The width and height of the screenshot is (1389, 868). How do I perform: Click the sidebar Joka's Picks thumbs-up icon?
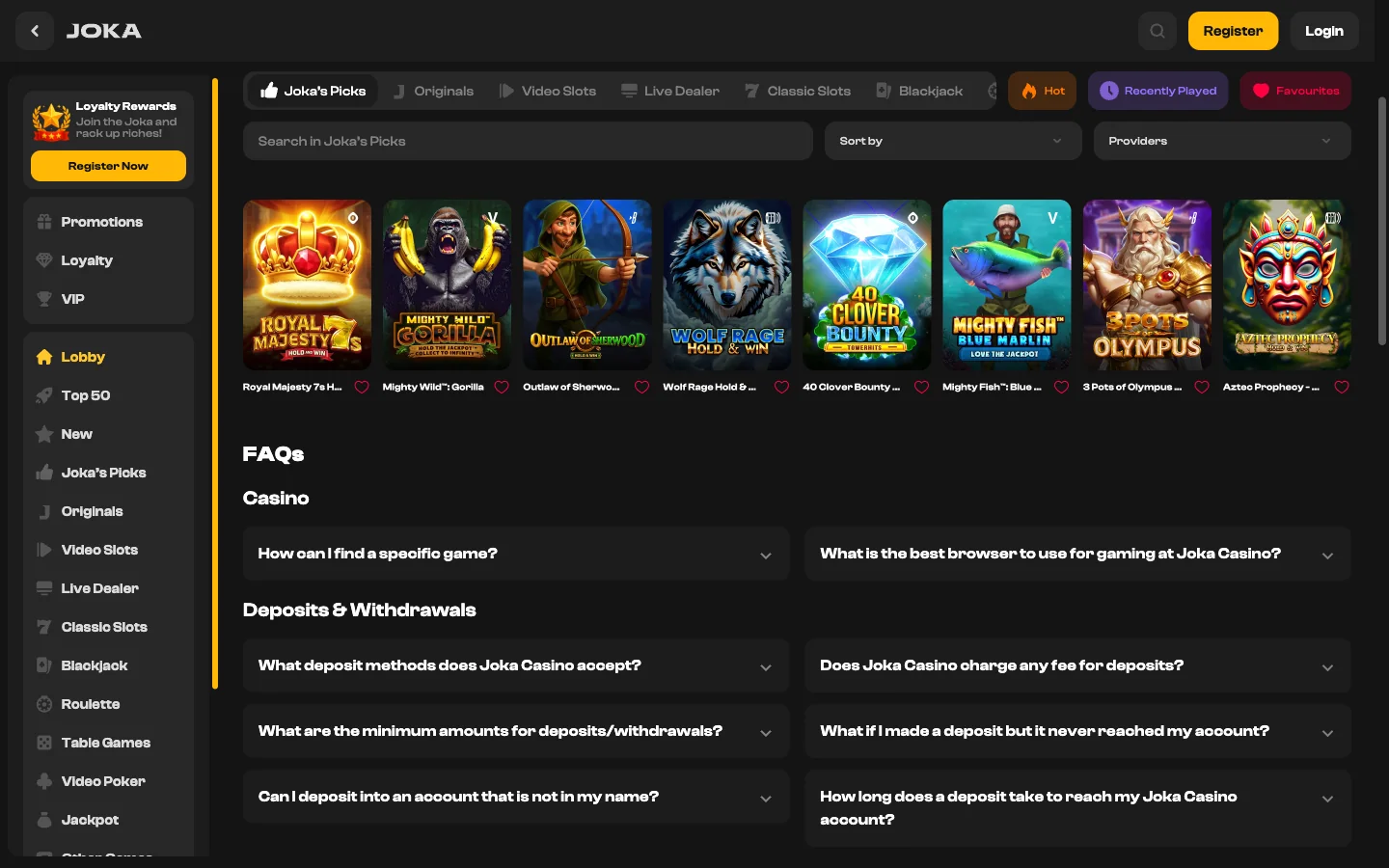[44, 473]
